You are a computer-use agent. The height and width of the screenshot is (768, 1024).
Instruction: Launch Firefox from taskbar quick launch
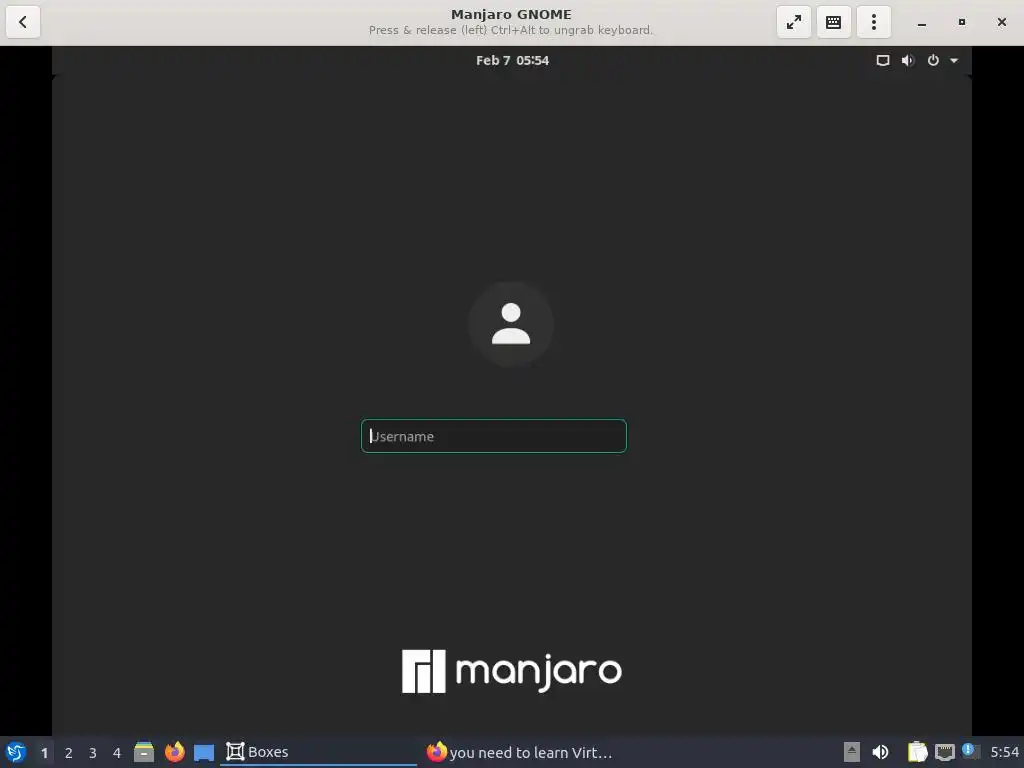(174, 752)
